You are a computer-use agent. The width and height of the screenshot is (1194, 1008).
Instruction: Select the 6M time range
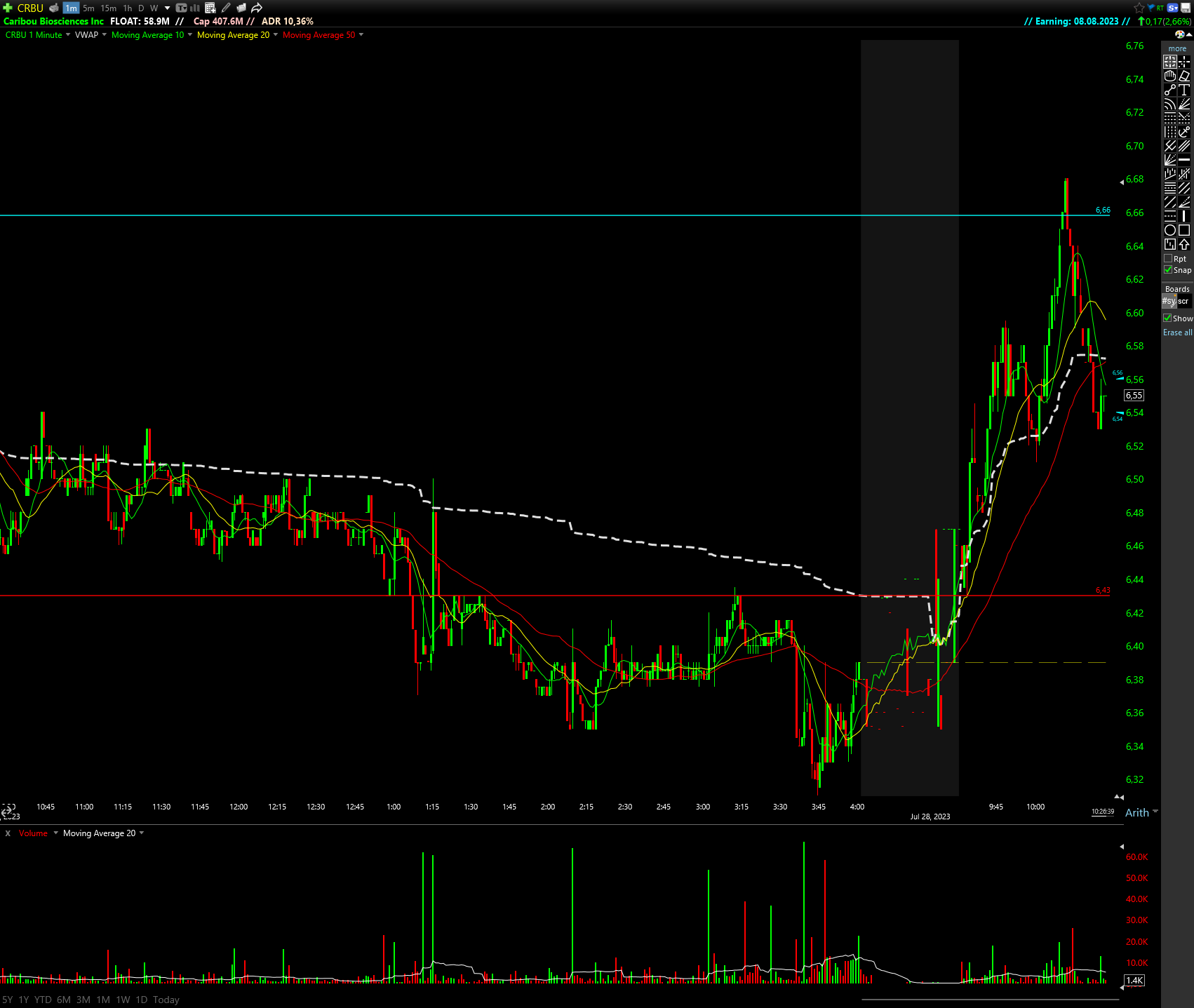(x=64, y=1000)
